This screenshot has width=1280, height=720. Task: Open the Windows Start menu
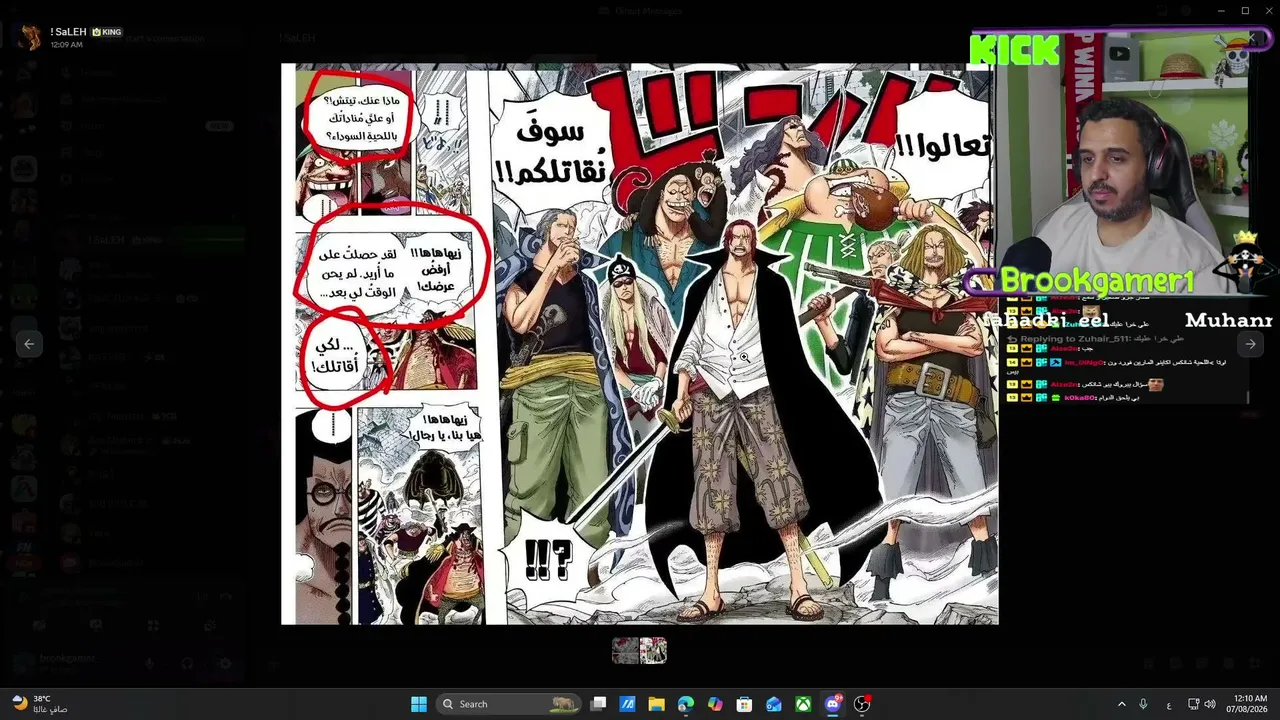point(419,704)
